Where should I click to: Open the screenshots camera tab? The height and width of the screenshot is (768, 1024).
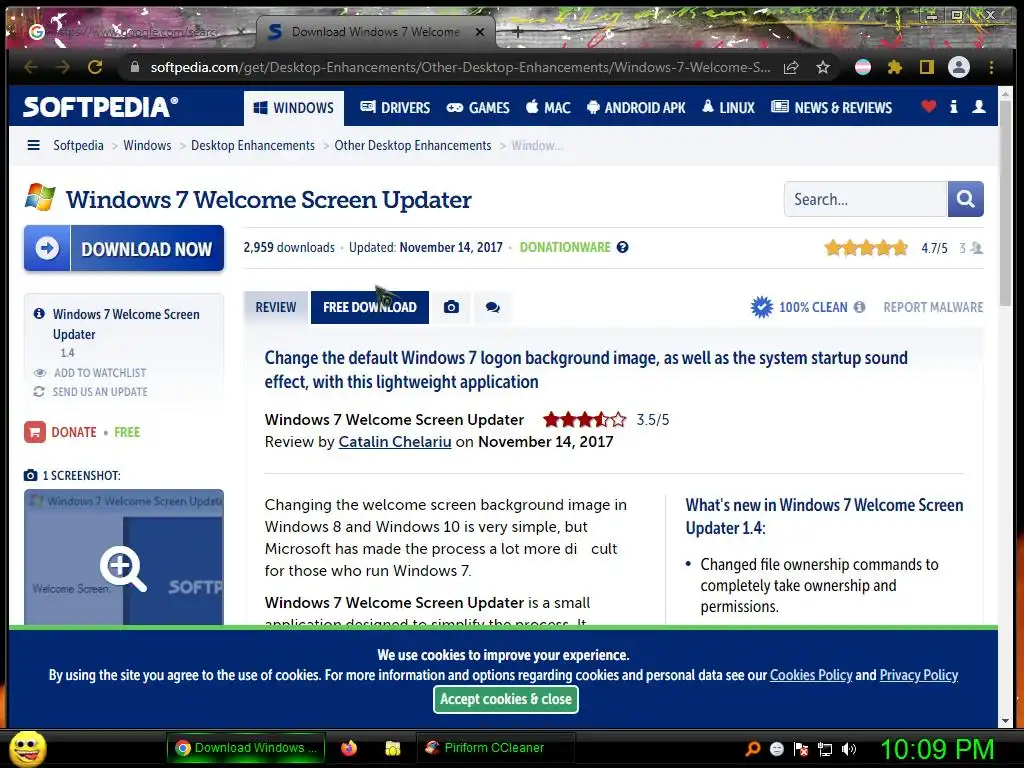click(x=451, y=308)
